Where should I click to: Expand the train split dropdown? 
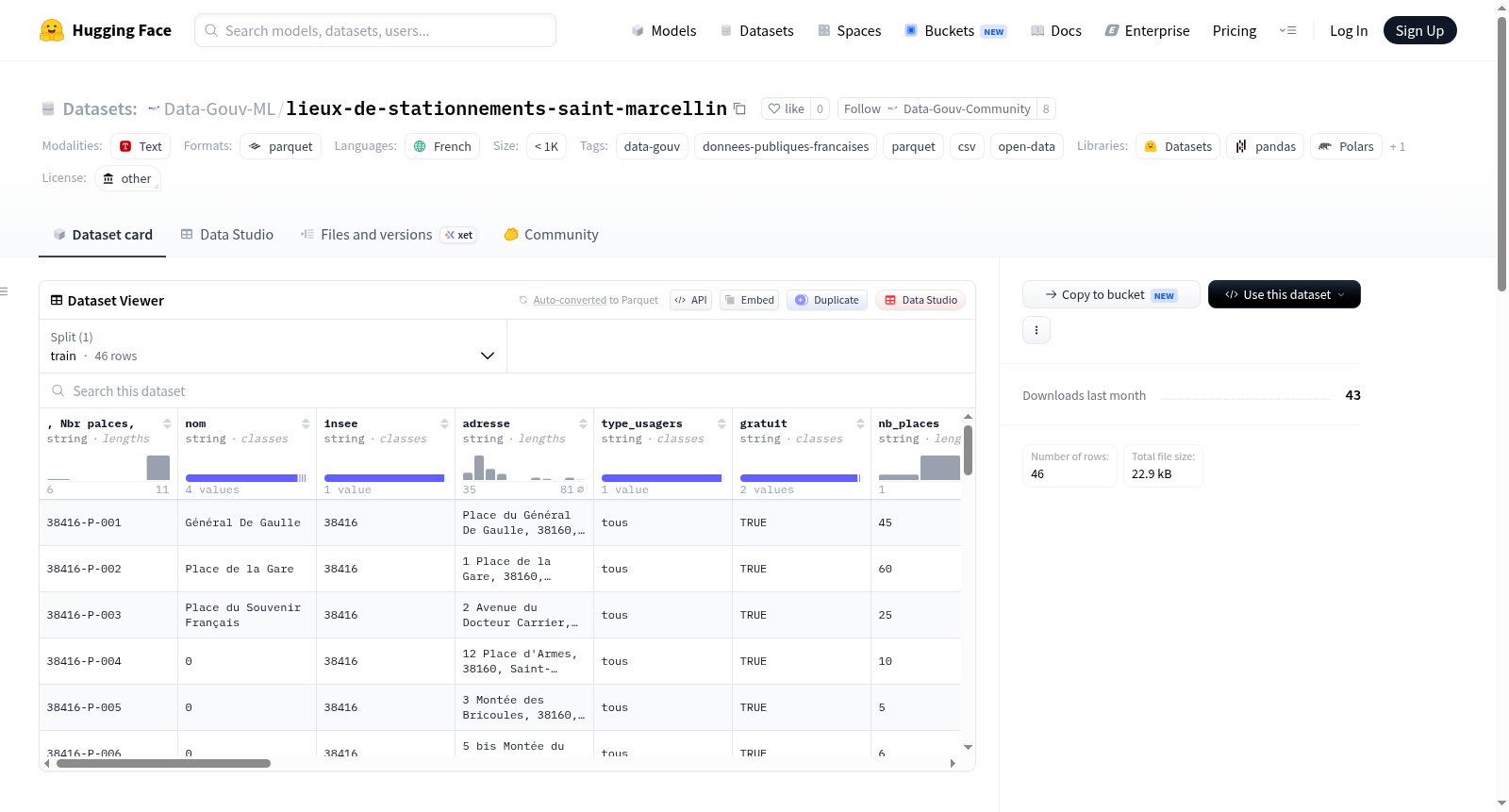click(273, 346)
